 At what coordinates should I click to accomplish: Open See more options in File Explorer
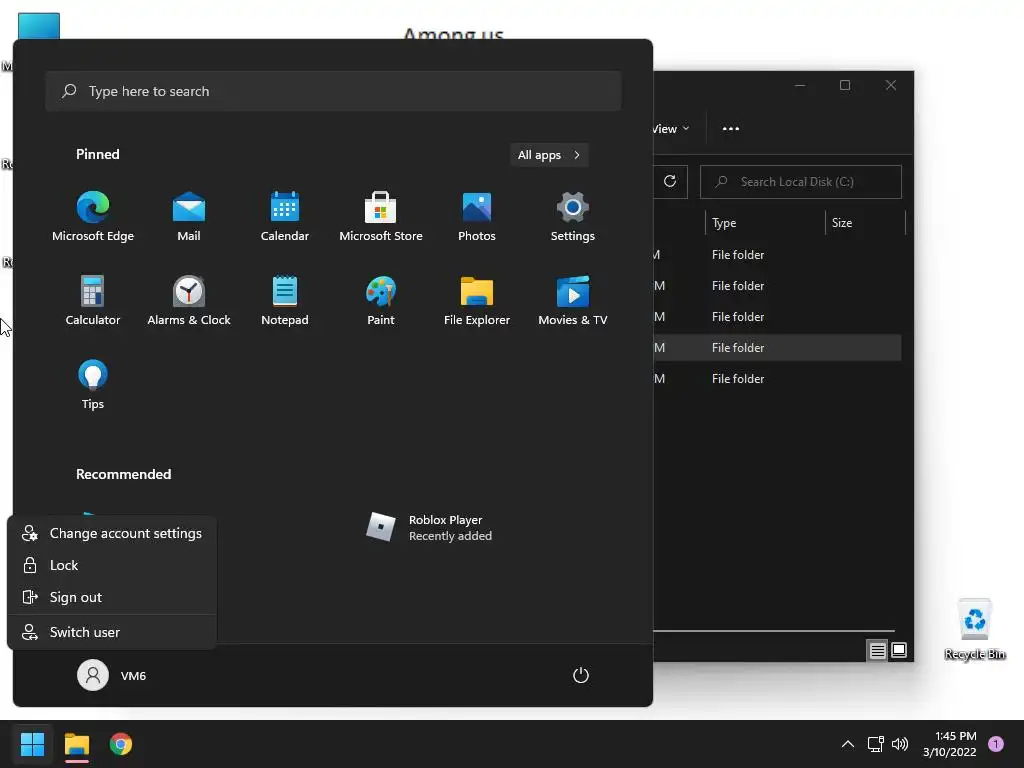[731, 129]
